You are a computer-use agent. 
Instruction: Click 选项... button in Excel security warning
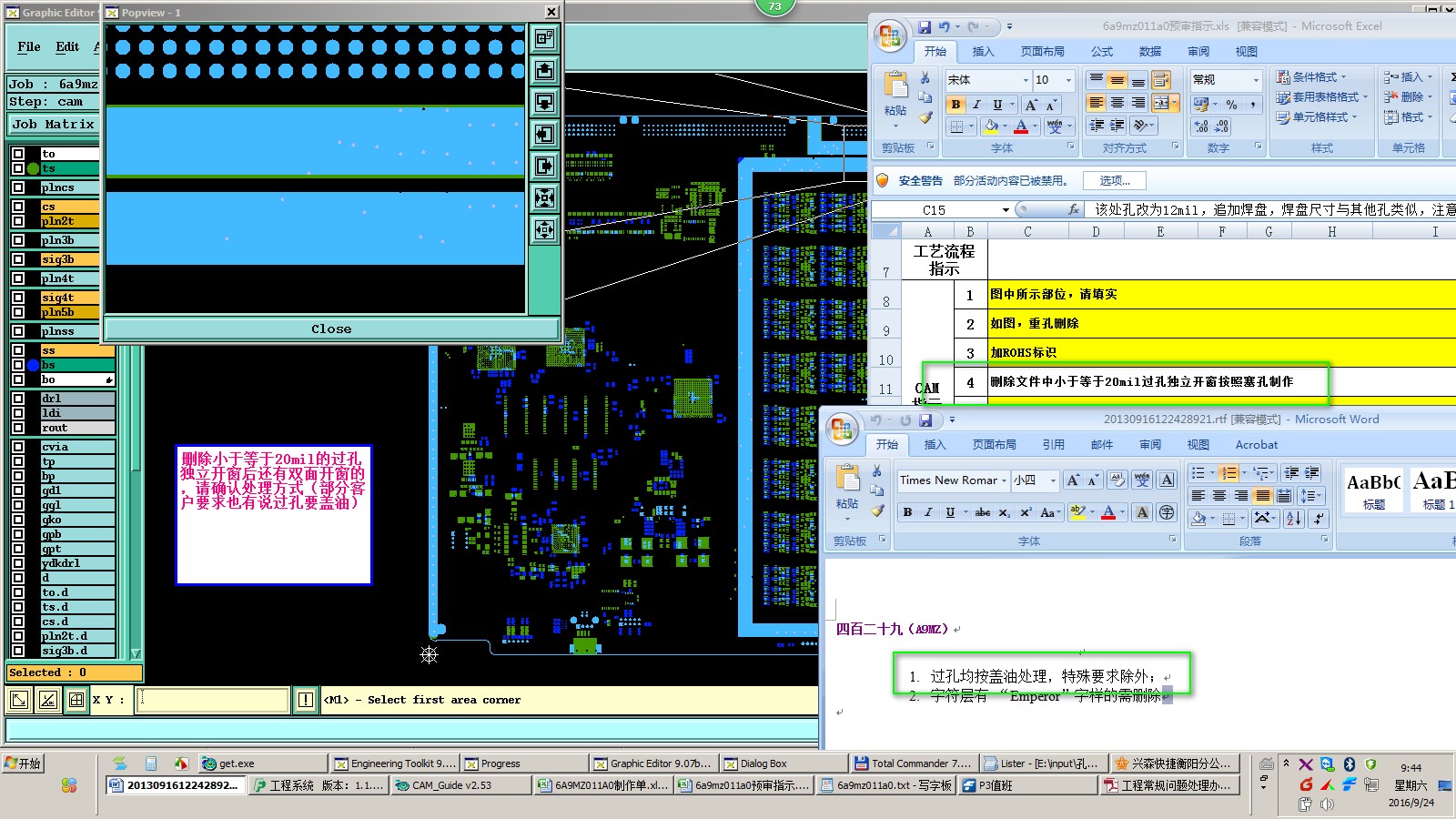coord(1115,180)
